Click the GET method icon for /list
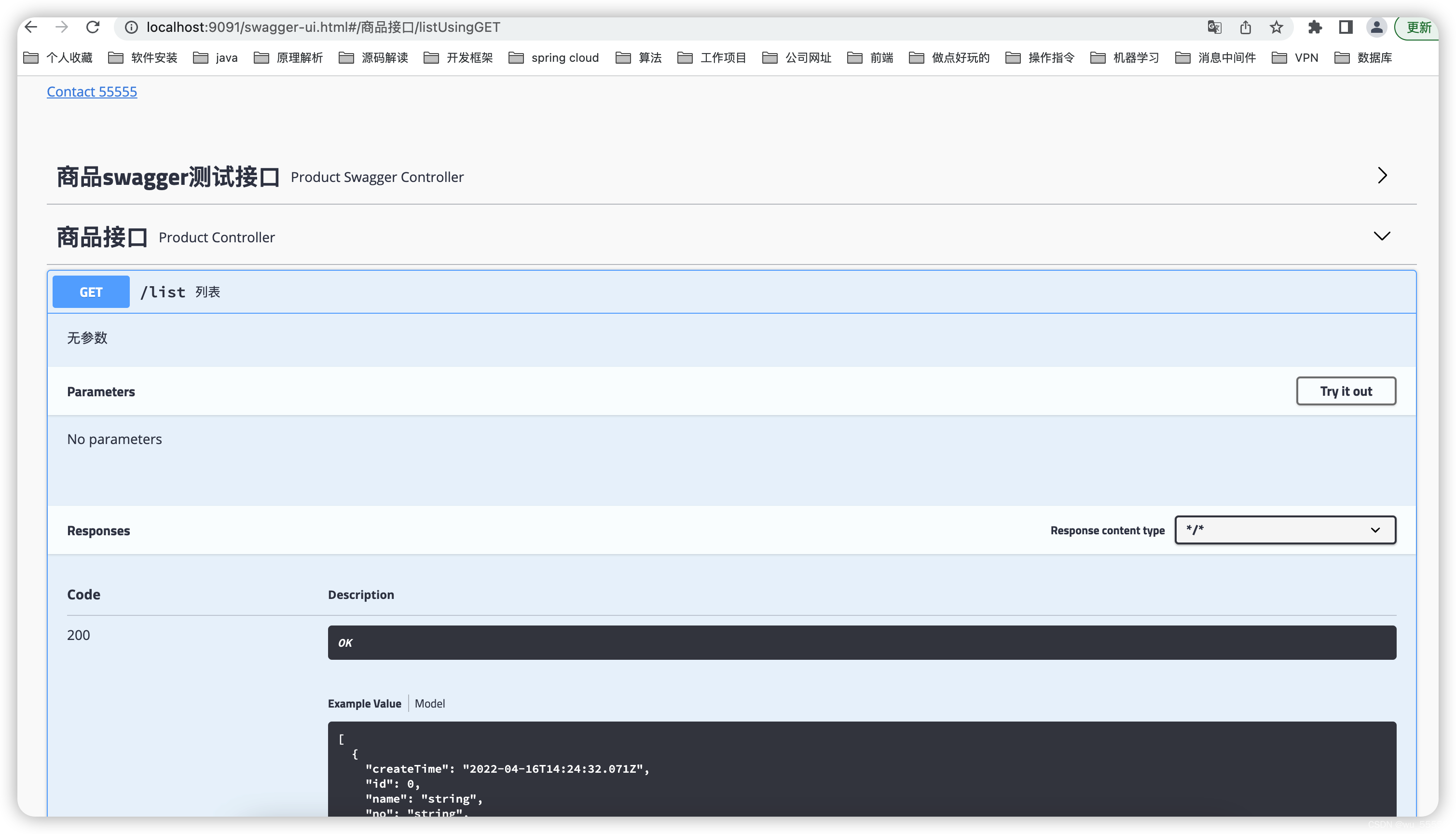The image size is (1456, 834). pyautogui.click(x=91, y=291)
